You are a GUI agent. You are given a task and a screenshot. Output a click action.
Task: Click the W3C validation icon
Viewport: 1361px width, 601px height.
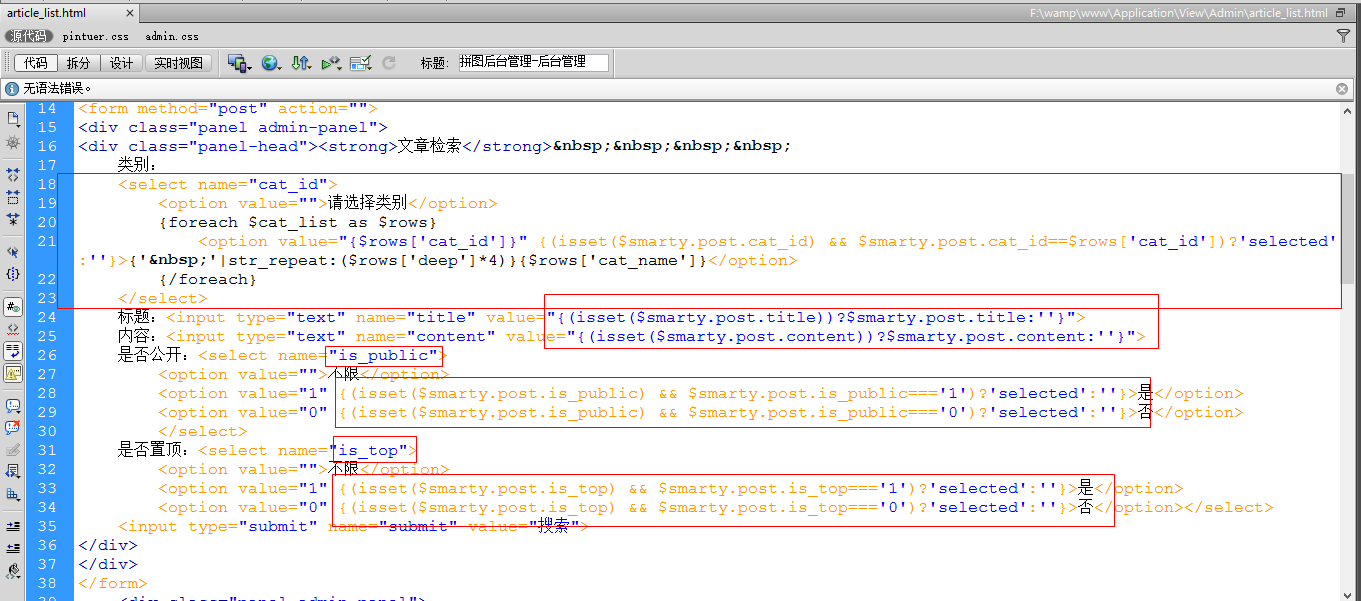click(331, 63)
